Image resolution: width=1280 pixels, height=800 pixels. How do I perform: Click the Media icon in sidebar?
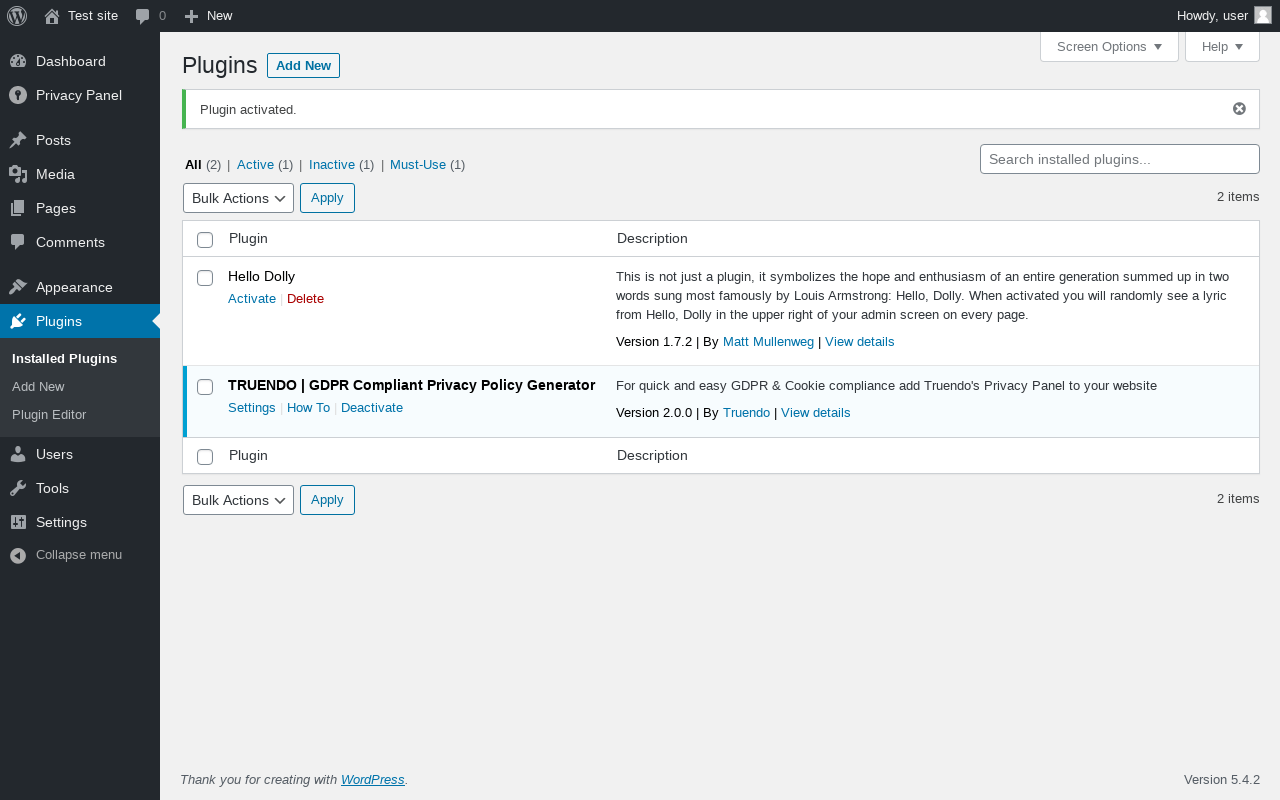18,174
